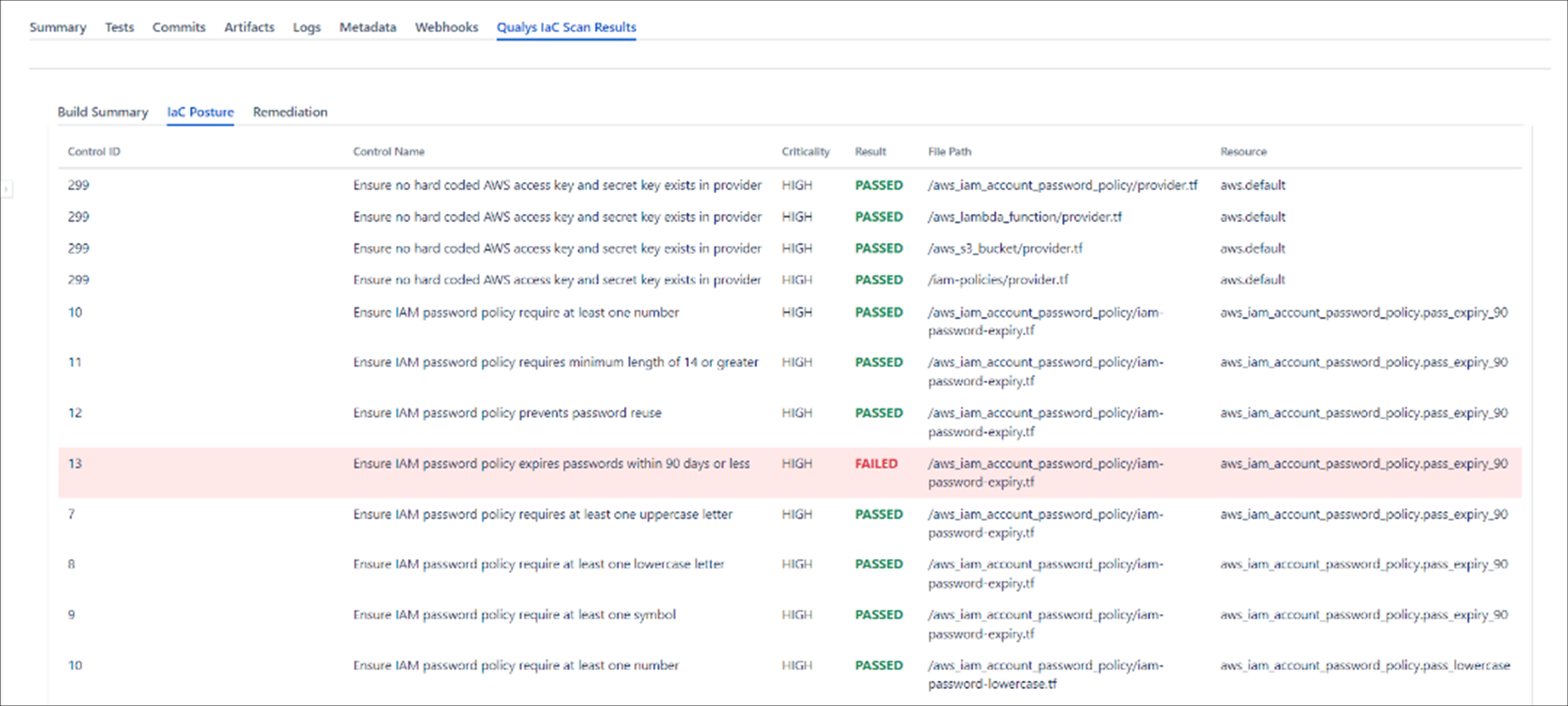
Task: Select control name 'prevents password reuse'
Action: tap(507, 413)
